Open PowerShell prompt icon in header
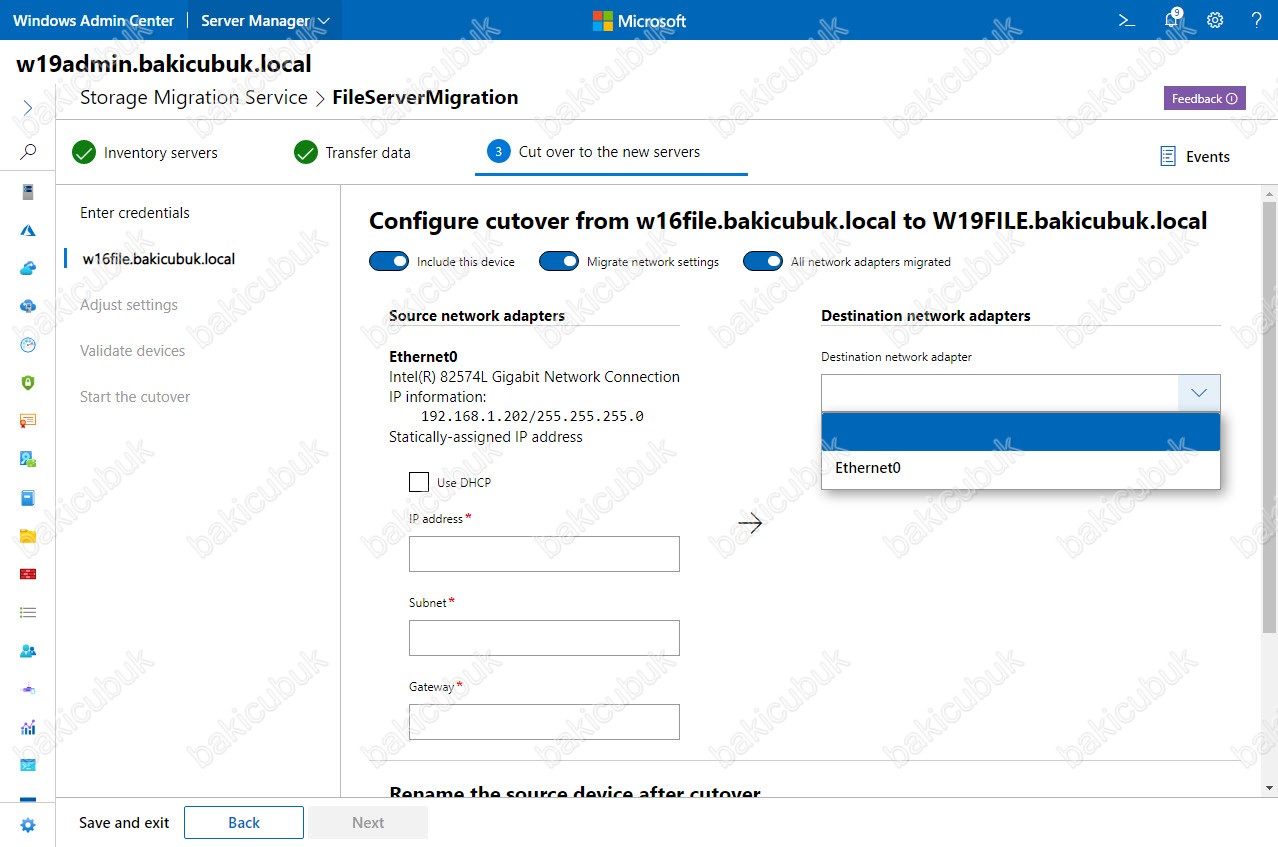The image size is (1278, 847). pyautogui.click(x=1127, y=20)
